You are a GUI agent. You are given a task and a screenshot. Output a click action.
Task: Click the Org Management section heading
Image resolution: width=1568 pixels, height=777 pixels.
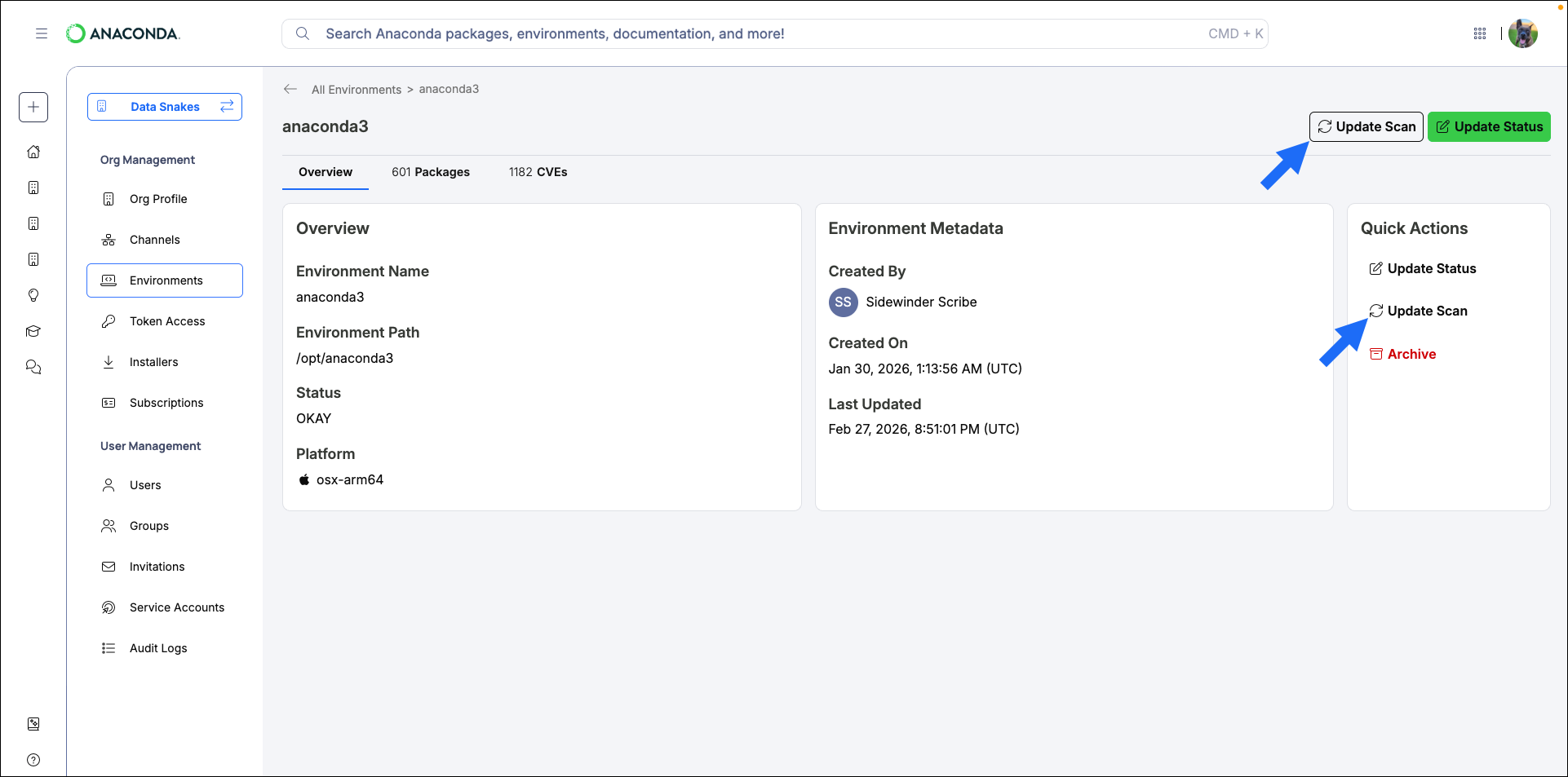[148, 160]
